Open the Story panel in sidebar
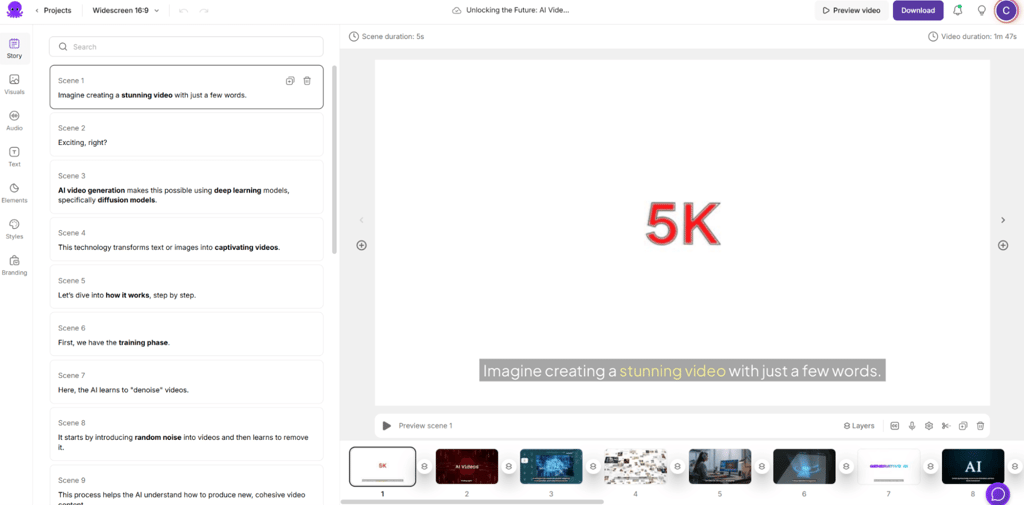The width and height of the screenshot is (1024, 505). (x=14, y=49)
